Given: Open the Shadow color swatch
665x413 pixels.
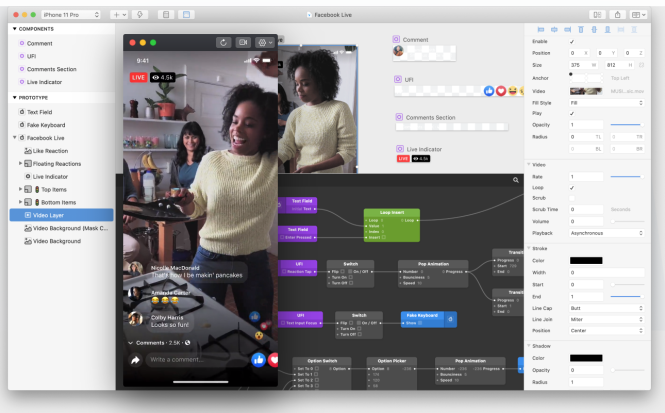Looking at the screenshot, I should click(x=586, y=358).
